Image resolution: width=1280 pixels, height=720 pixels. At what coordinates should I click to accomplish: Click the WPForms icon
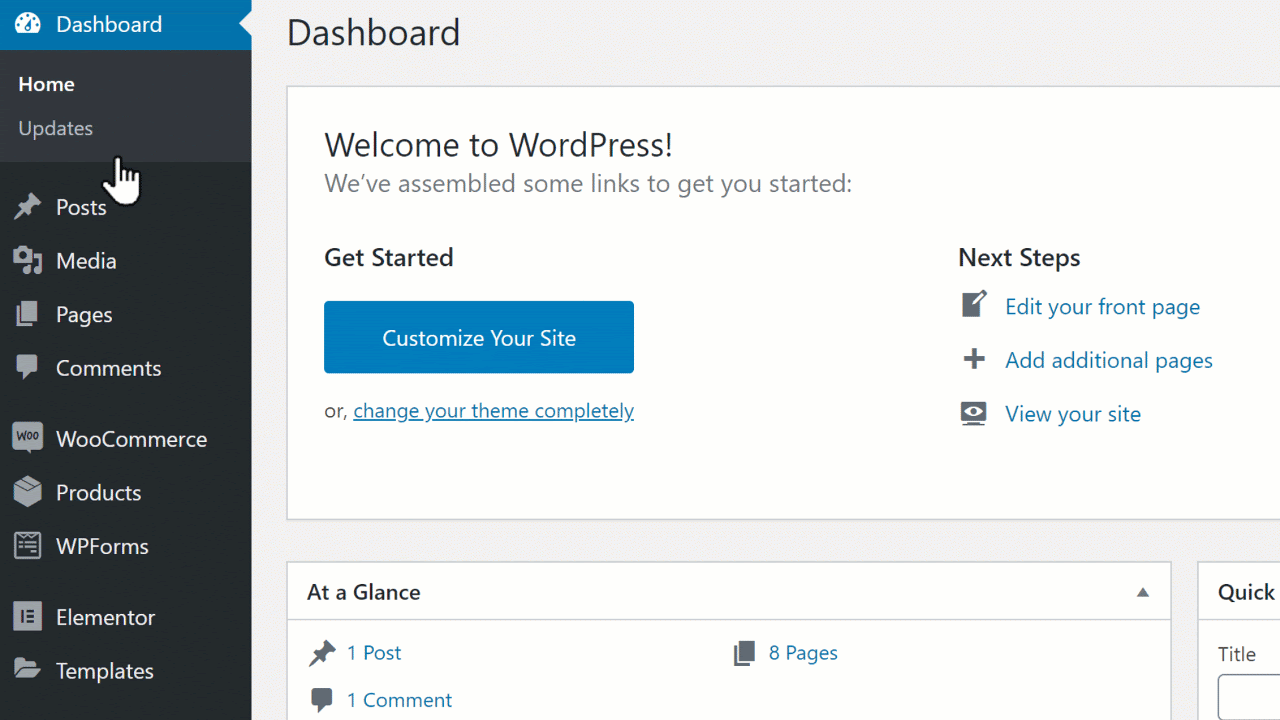28,546
